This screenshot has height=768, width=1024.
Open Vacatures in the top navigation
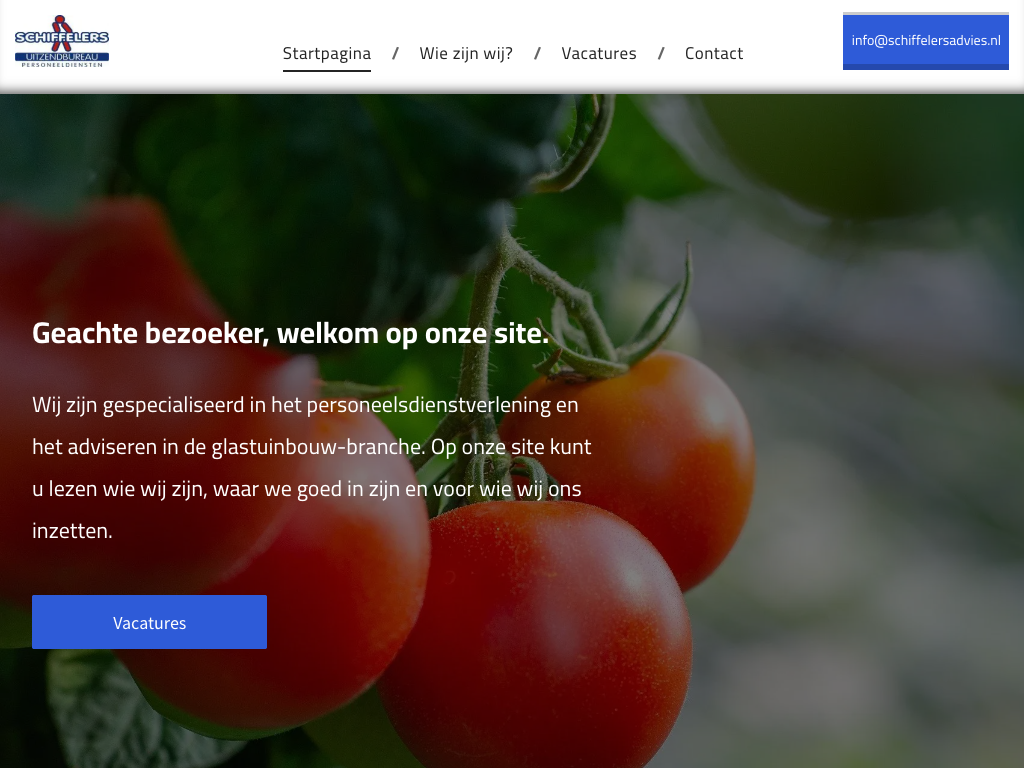point(599,54)
